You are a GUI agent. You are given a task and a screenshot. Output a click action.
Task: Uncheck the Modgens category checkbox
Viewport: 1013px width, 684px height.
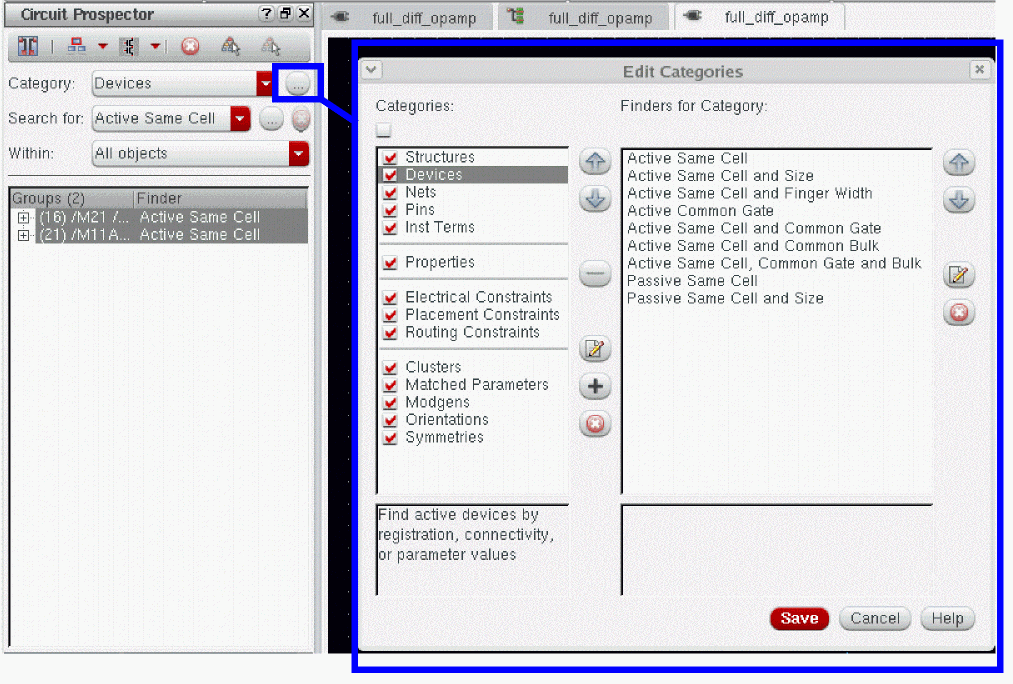[x=390, y=402]
